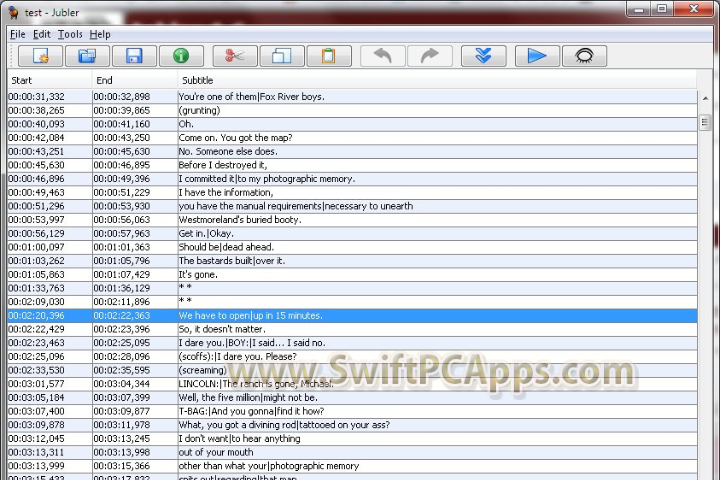Select the "(screaming)" subtitle row
The image size is (720, 480).
[x=352, y=370]
